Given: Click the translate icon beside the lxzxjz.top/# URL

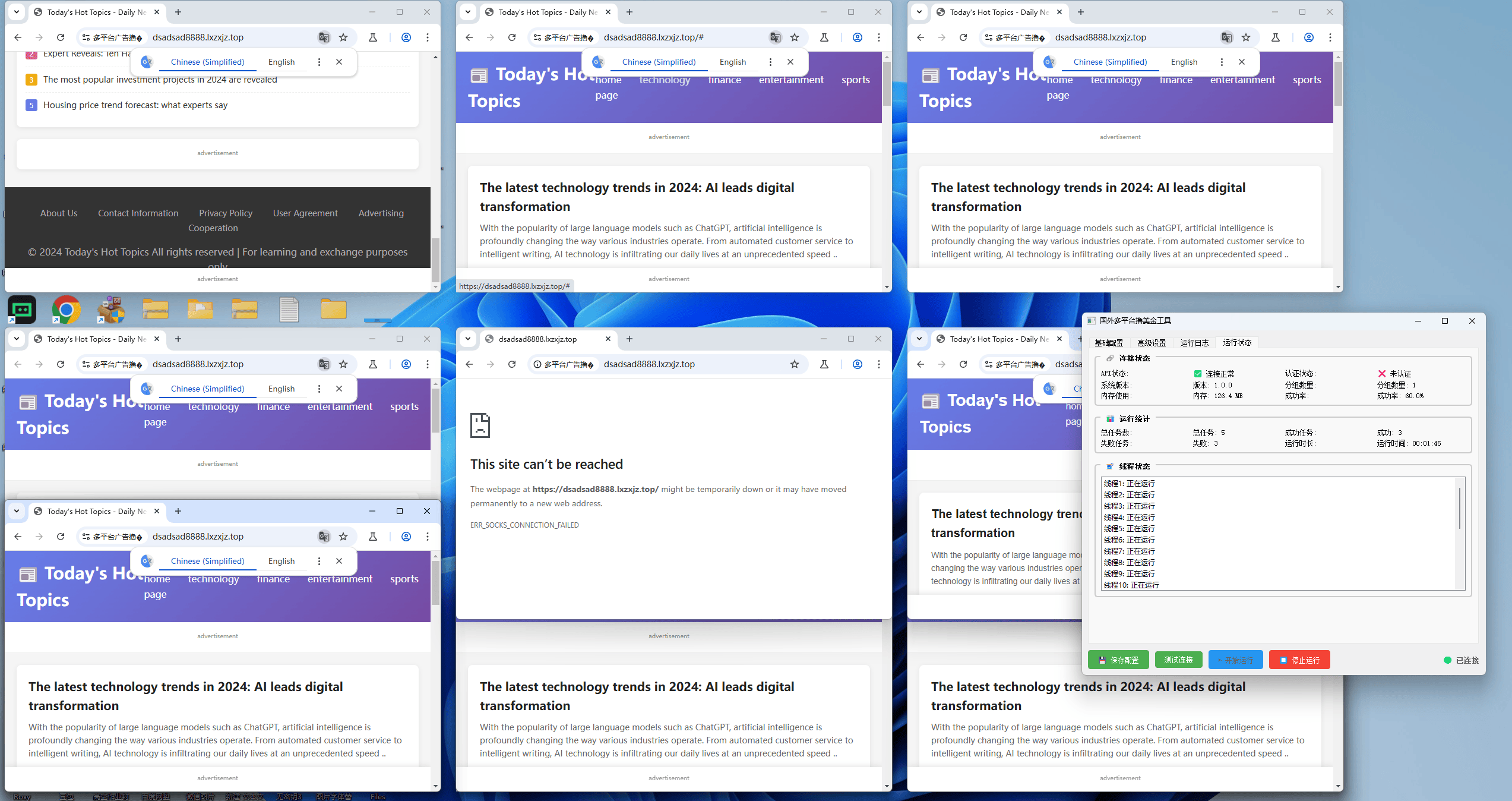Looking at the screenshot, I should pyautogui.click(x=776, y=37).
